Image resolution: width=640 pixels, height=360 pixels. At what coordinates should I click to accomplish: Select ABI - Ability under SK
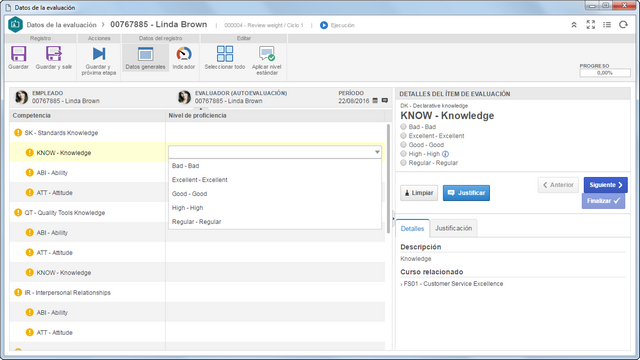pyautogui.click(x=87, y=173)
